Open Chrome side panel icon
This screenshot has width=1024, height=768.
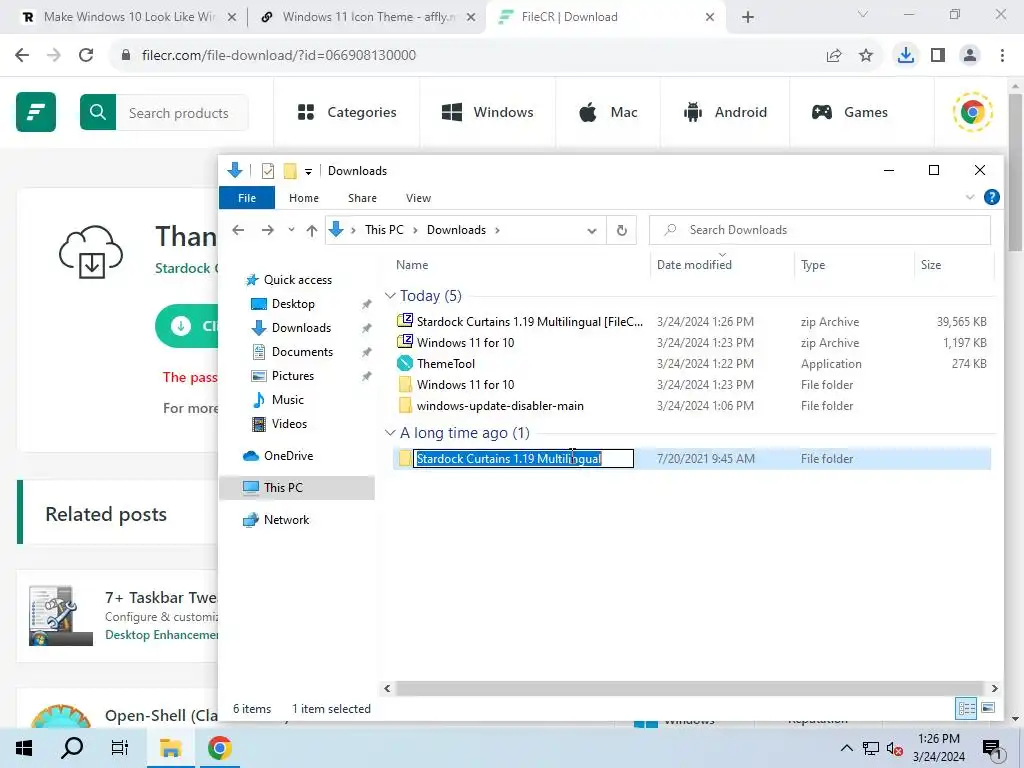pyautogui.click(x=938, y=55)
